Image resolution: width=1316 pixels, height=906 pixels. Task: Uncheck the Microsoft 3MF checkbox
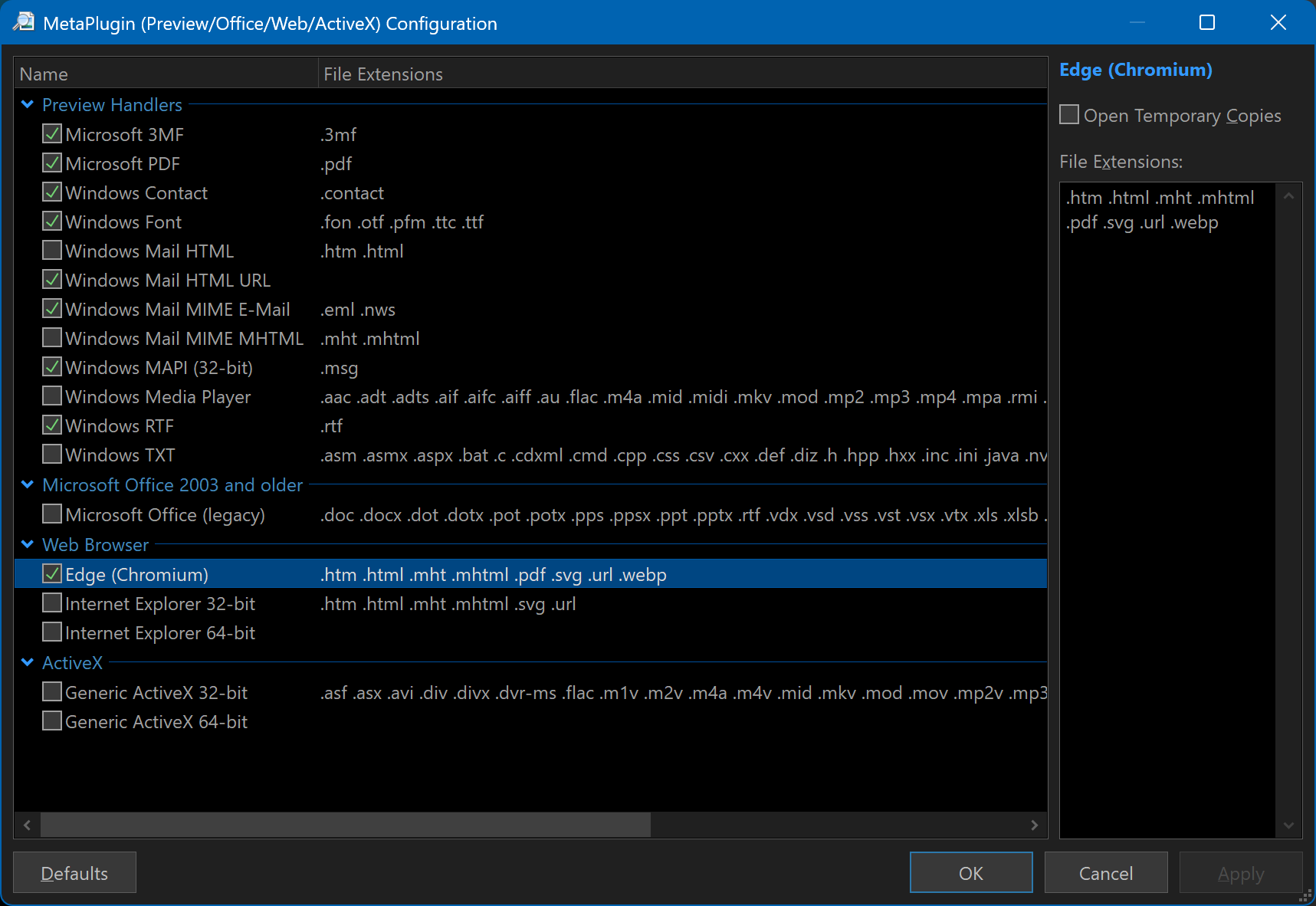point(52,134)
